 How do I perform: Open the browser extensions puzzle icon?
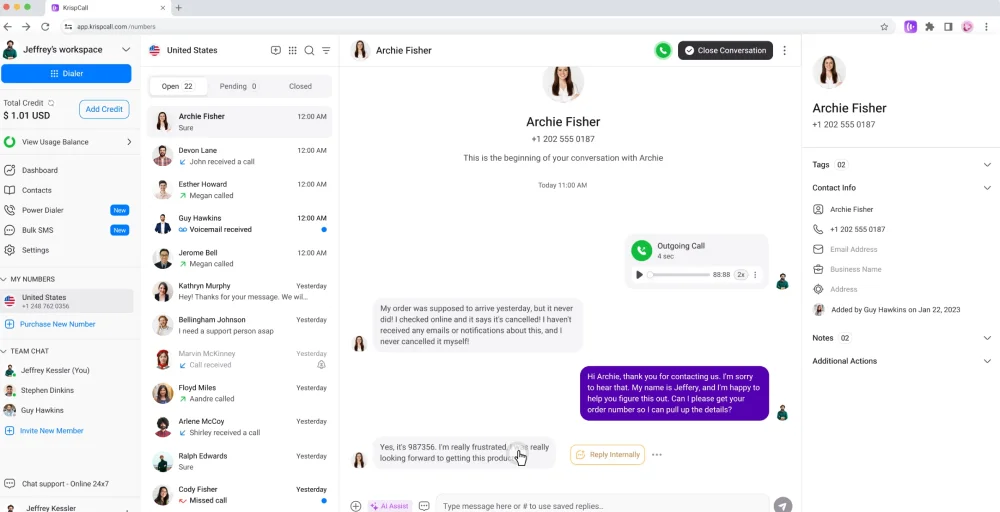click(x=930, y=27)
